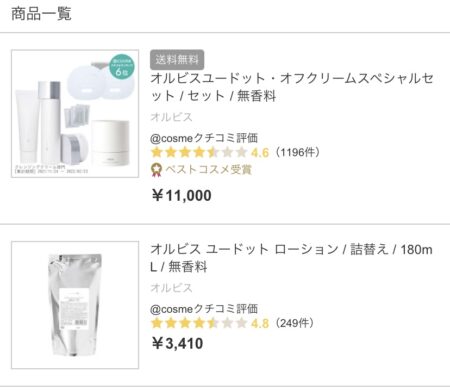Click the 4.6 rating score
The image size is (450, 390).
pyautogui.click(x=260, y=153)
